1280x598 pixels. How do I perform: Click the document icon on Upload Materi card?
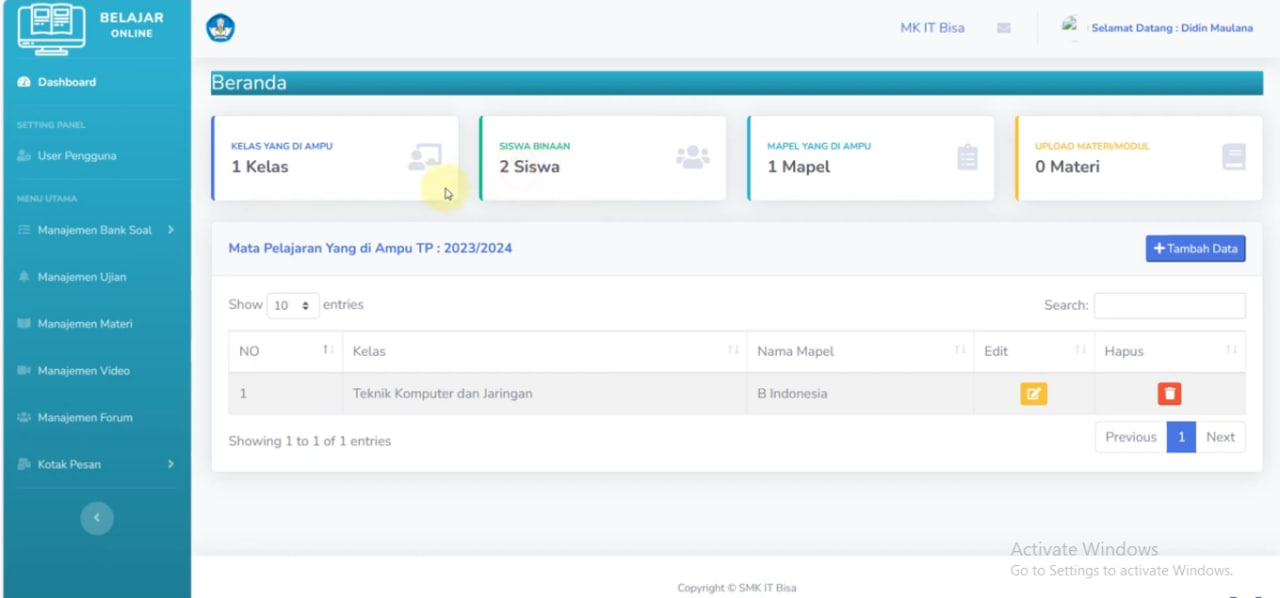coord(1233,158)
